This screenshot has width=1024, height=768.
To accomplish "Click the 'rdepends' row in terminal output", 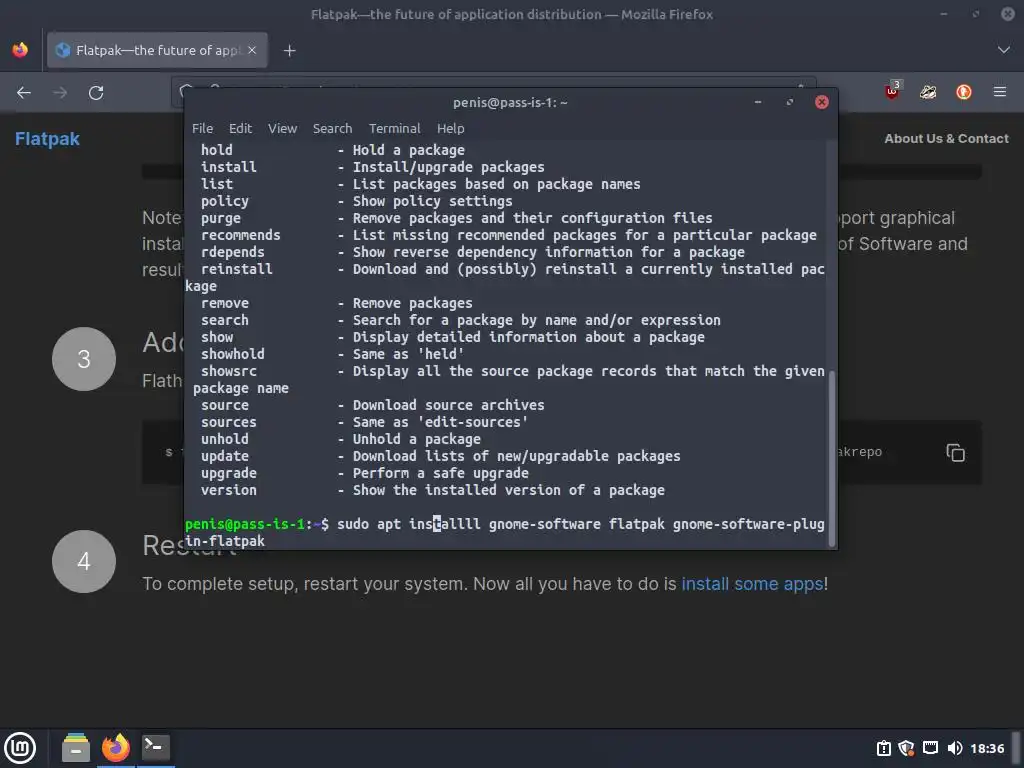I will pyautogui.click(x=472, y=252).
